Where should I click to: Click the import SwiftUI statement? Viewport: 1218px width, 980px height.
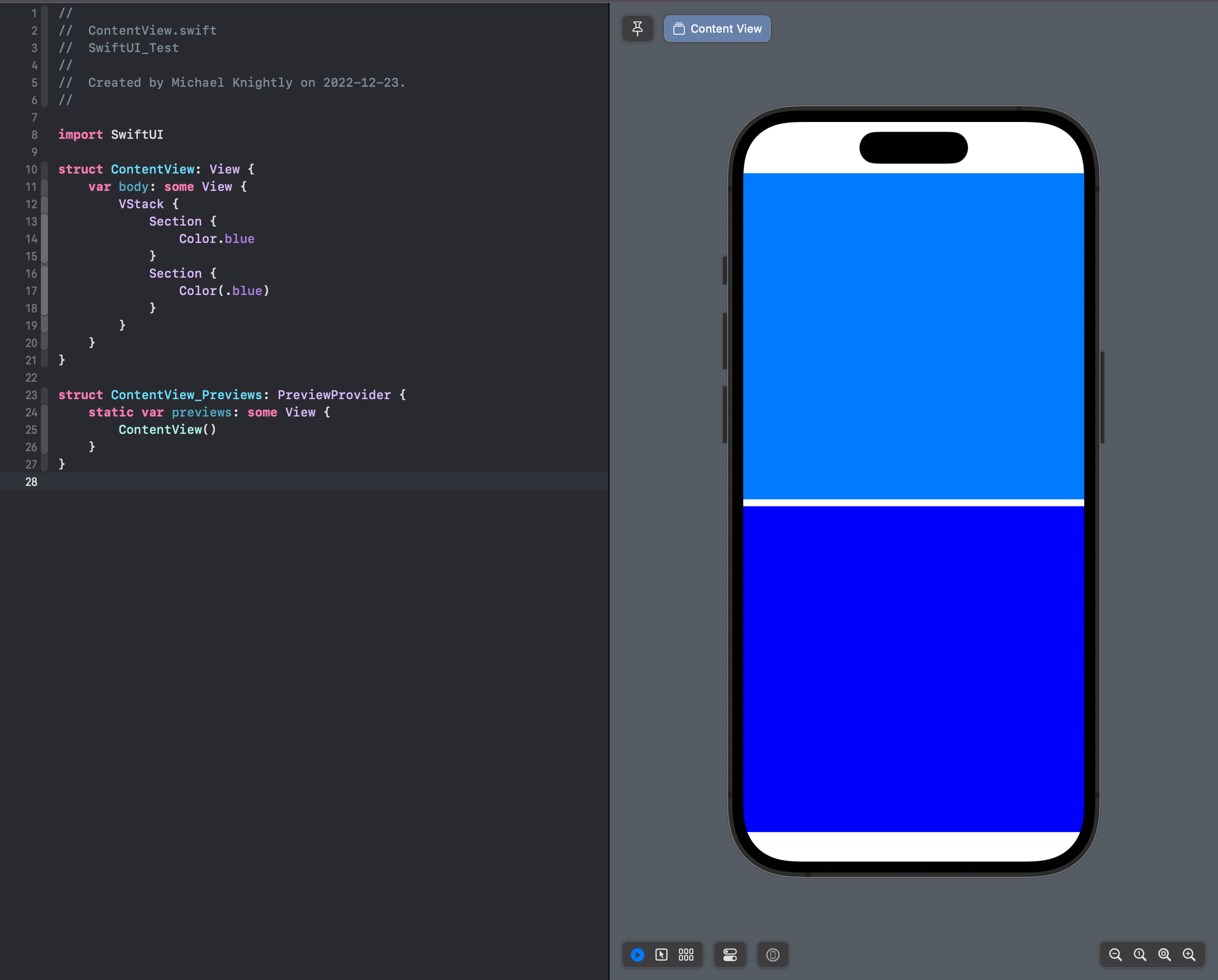click(110, 134)
